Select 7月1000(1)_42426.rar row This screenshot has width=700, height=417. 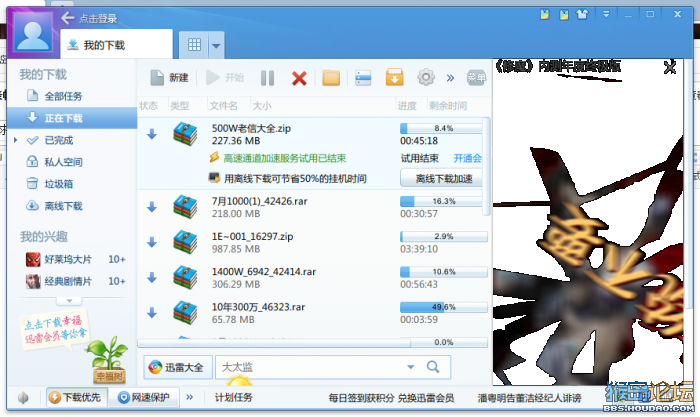pyautogui.click(x=312, y=207)
